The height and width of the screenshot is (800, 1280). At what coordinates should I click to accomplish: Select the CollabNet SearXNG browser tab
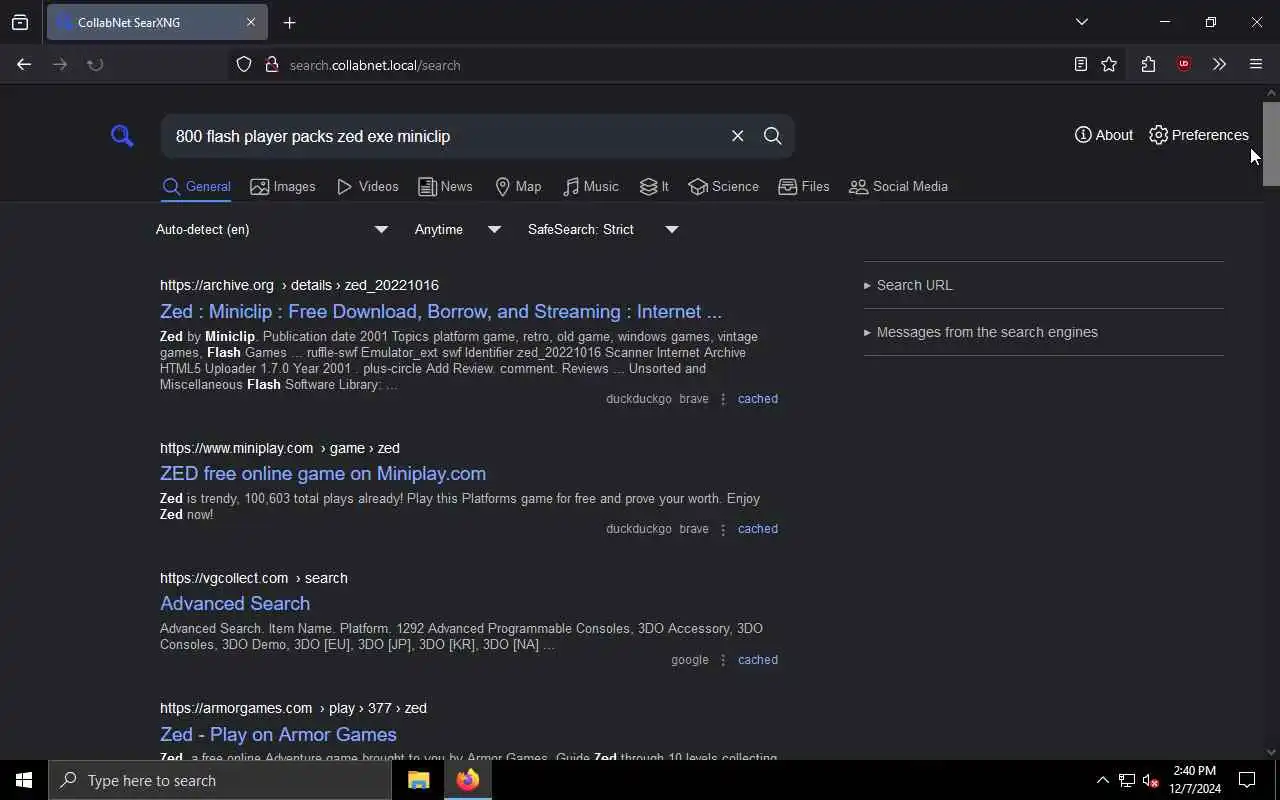click(x=157, y=22)
